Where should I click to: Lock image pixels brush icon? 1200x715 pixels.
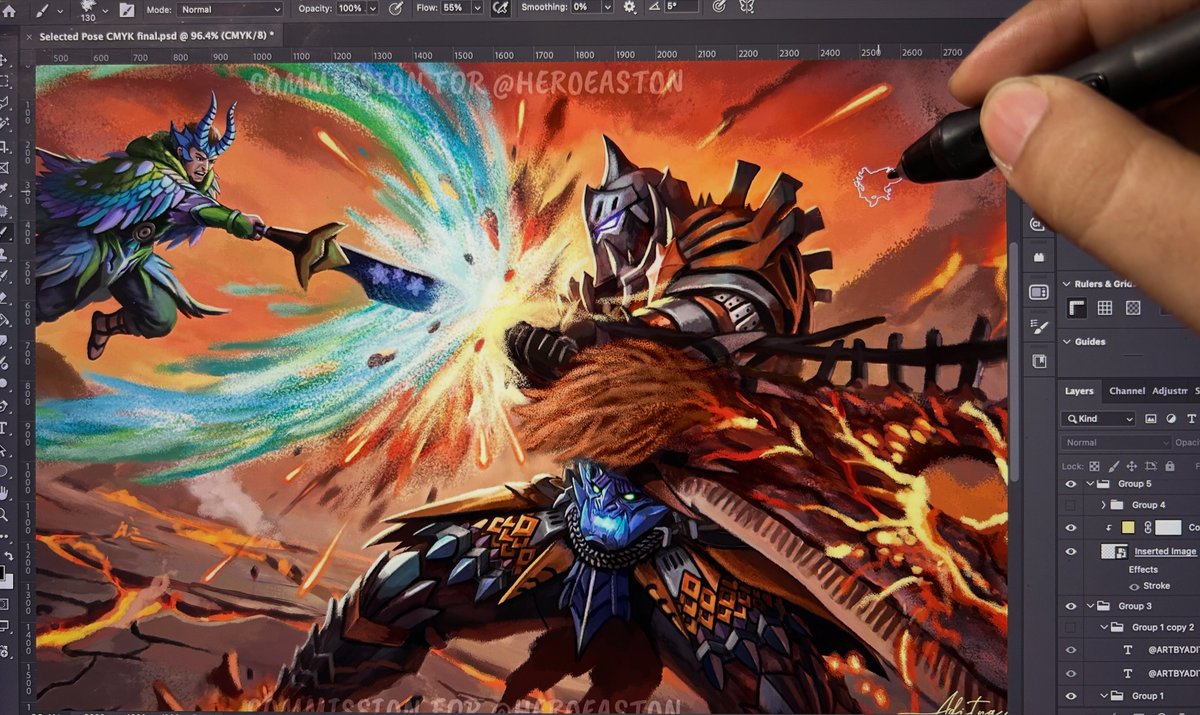1112,466
